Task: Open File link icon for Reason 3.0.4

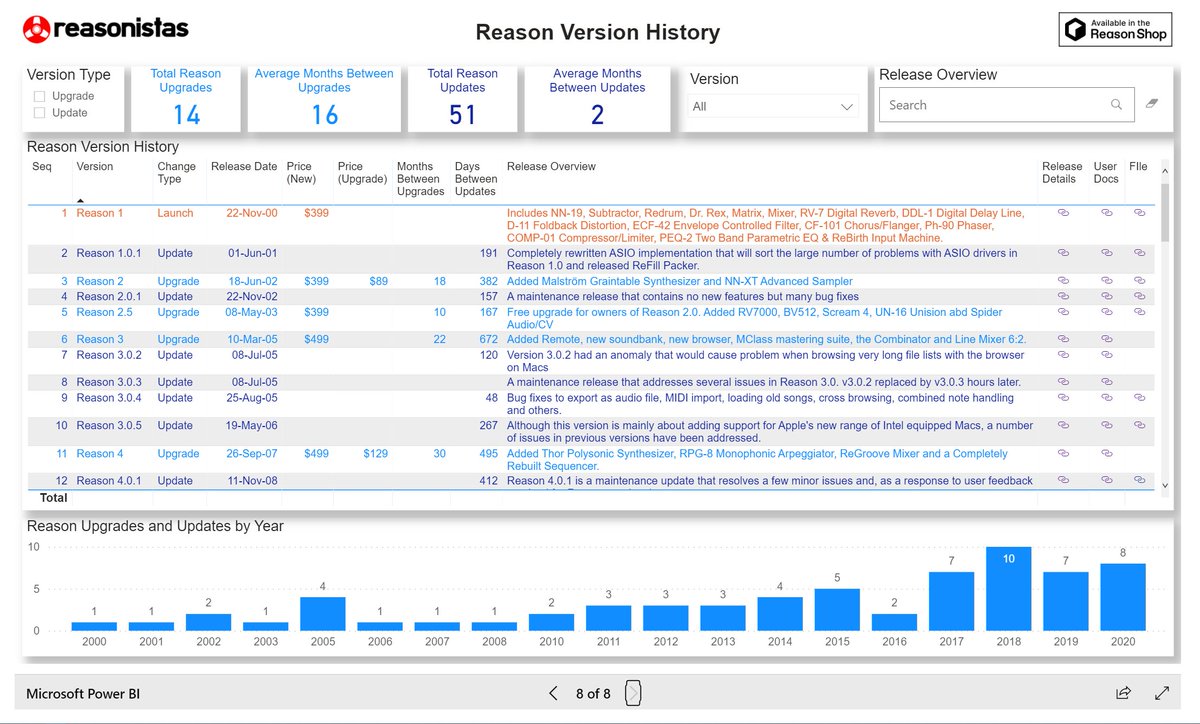Action: [x=1139, y=398]
